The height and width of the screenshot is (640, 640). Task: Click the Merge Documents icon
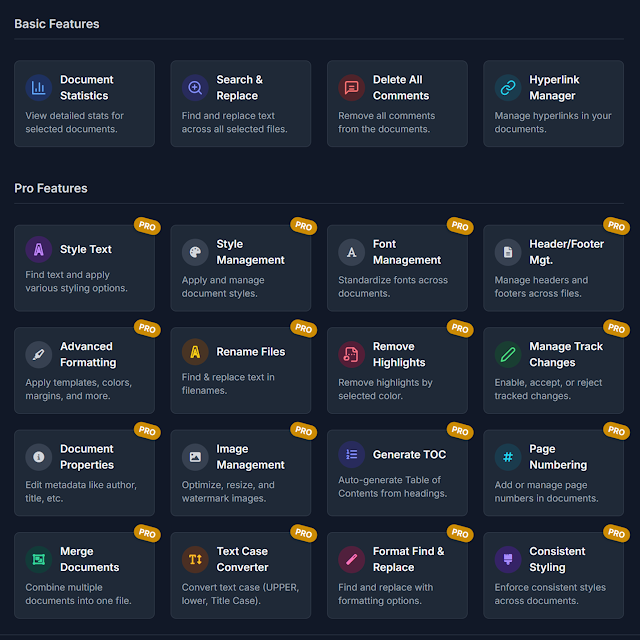(x=39, y=559)
